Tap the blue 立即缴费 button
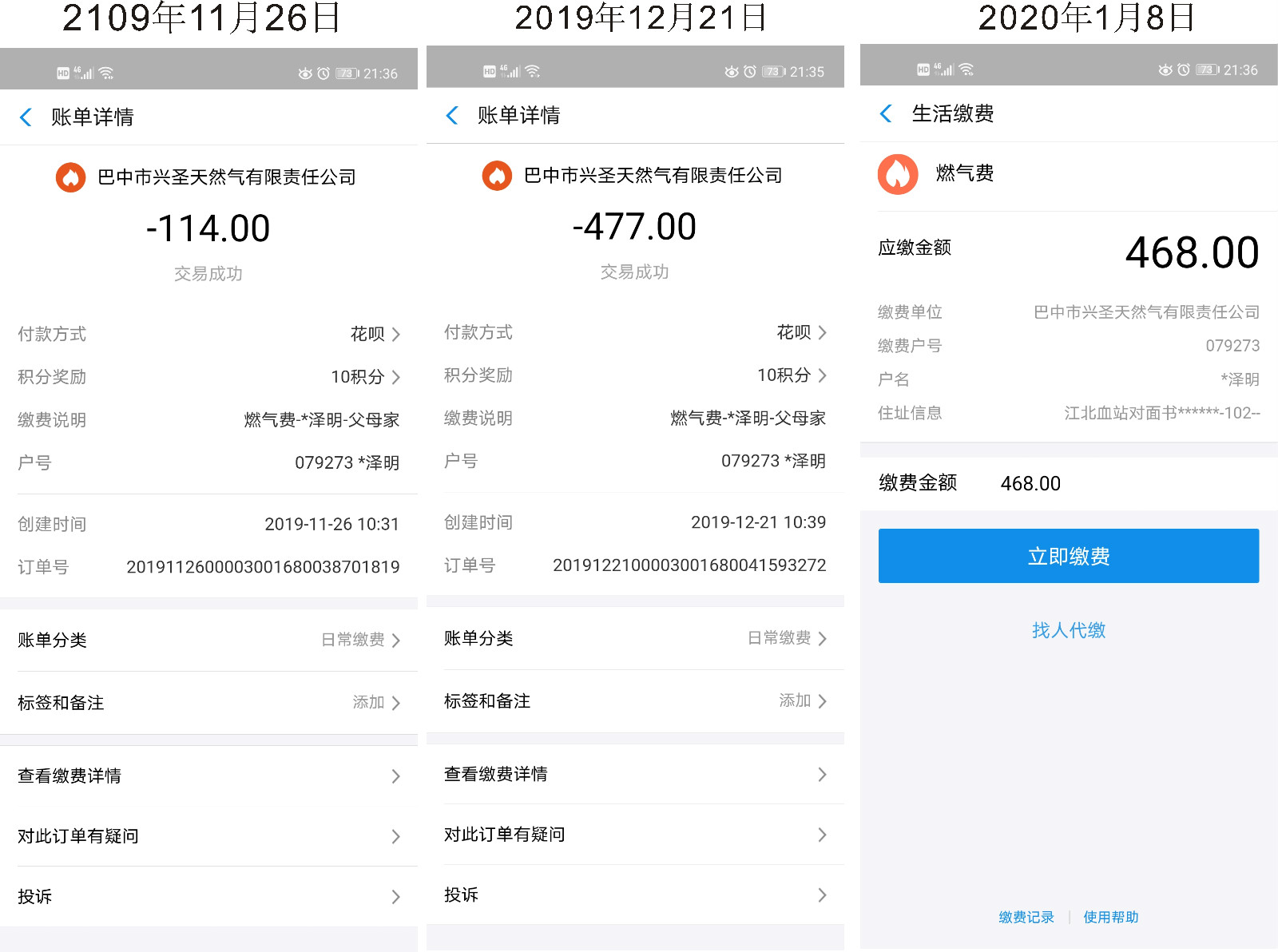The width and height of the screenshot is (1278, 952). (1069, 556)
